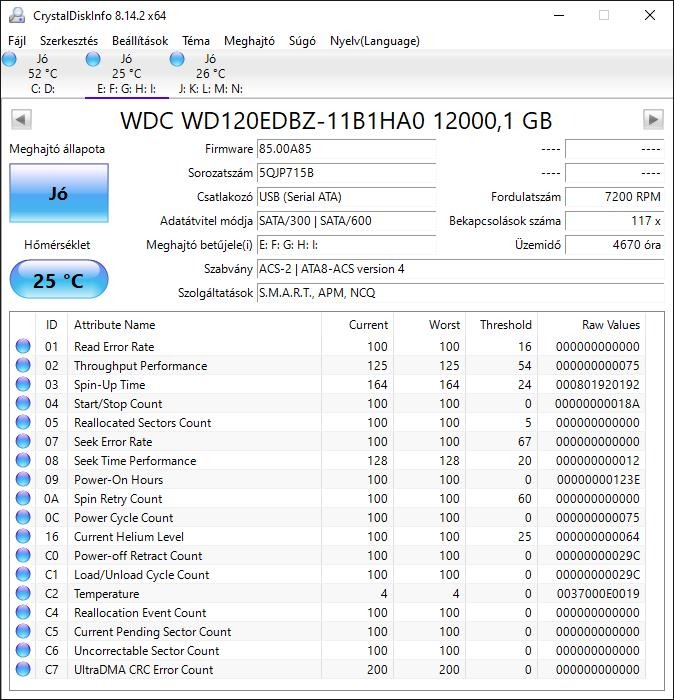Screen dimensions: 674x700
Task: Click status icon for Current Helium Level
Action: tap(23, 536)
